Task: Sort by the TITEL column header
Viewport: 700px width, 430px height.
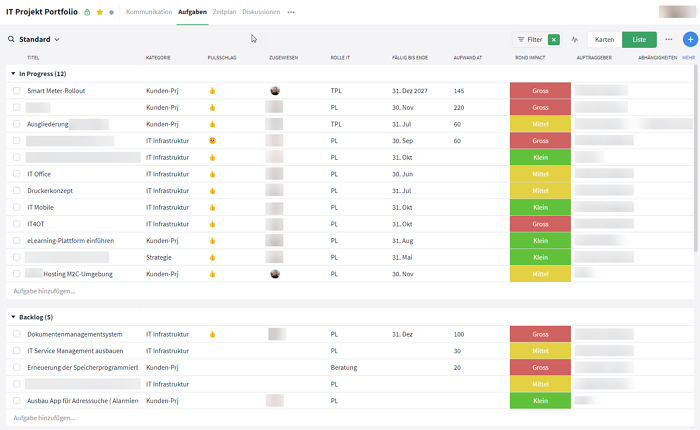Action: coord(33,58)
